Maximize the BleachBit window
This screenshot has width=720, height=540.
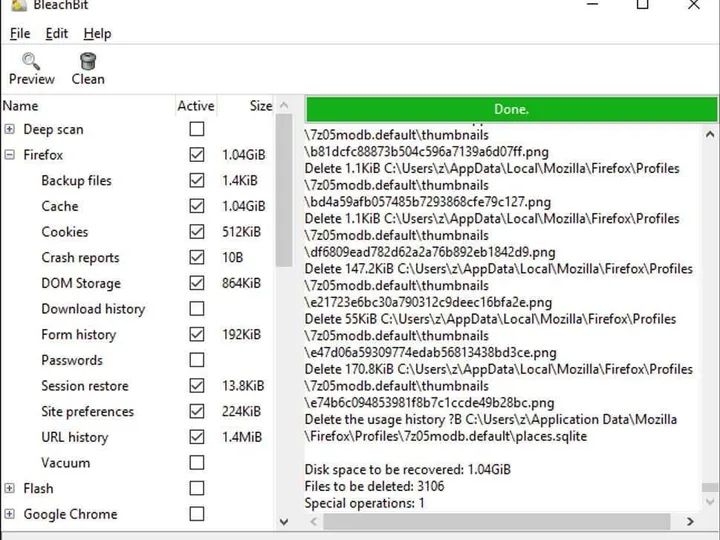[x=643, y=4]
